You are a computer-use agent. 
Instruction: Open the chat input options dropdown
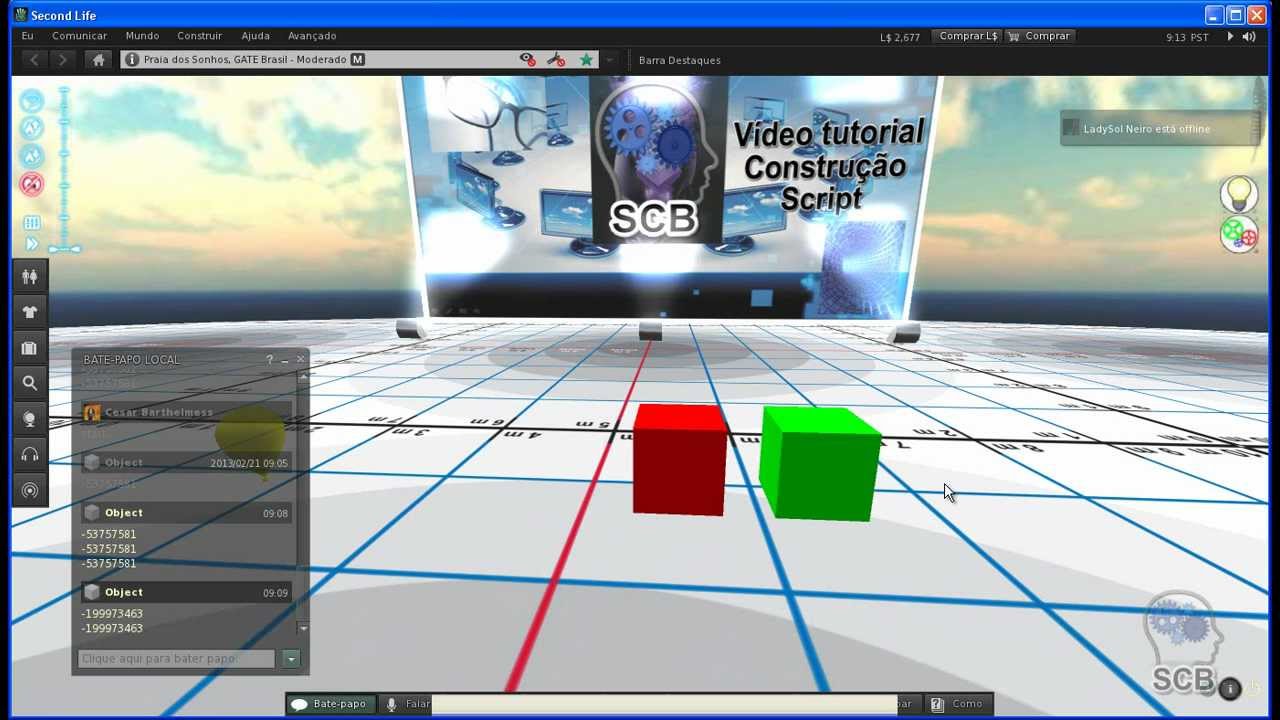tap(291, 659)
